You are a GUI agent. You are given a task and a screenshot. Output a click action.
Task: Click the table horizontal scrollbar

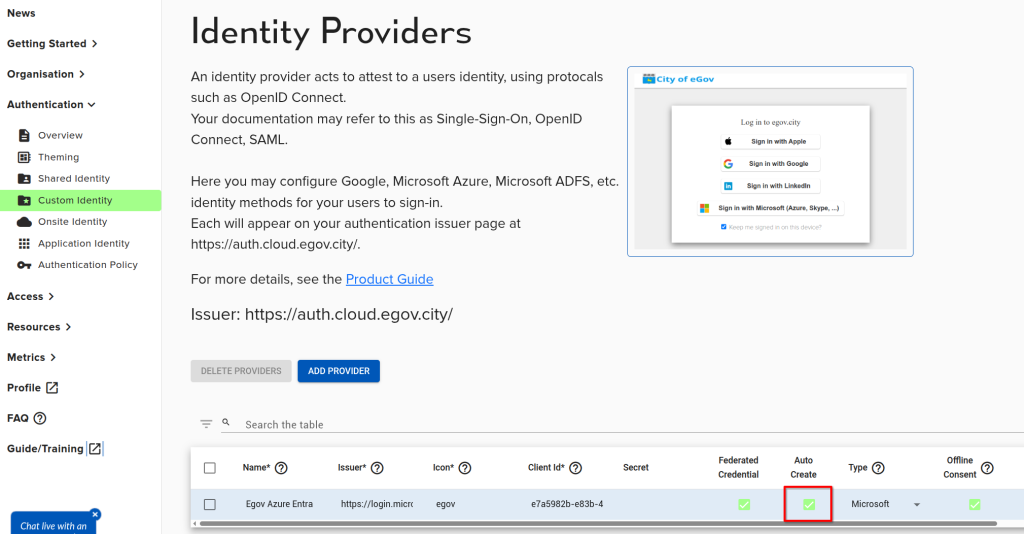tap(598, 524)
